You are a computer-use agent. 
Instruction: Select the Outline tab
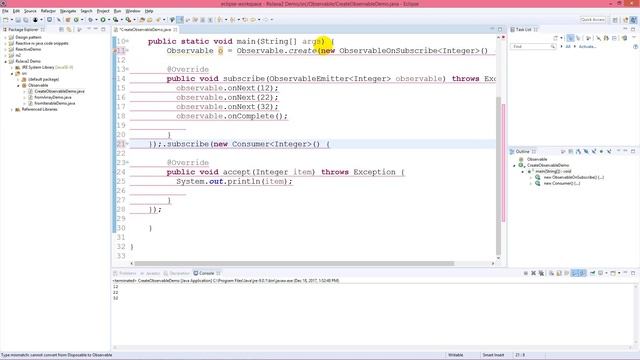point(522,151)
